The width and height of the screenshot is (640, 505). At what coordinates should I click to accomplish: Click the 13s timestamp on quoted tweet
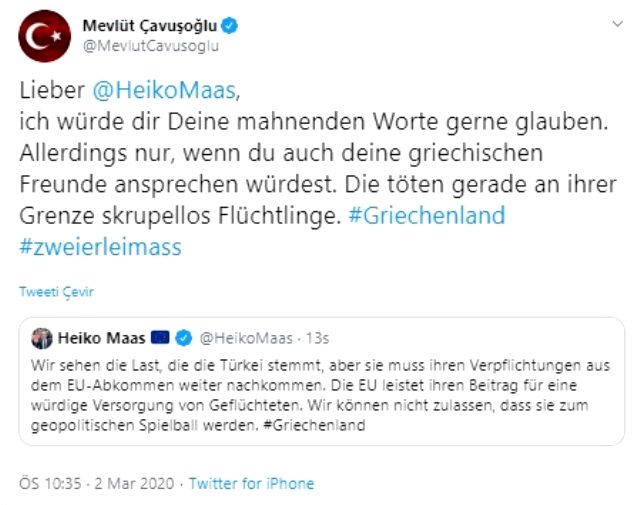(318, 338)
